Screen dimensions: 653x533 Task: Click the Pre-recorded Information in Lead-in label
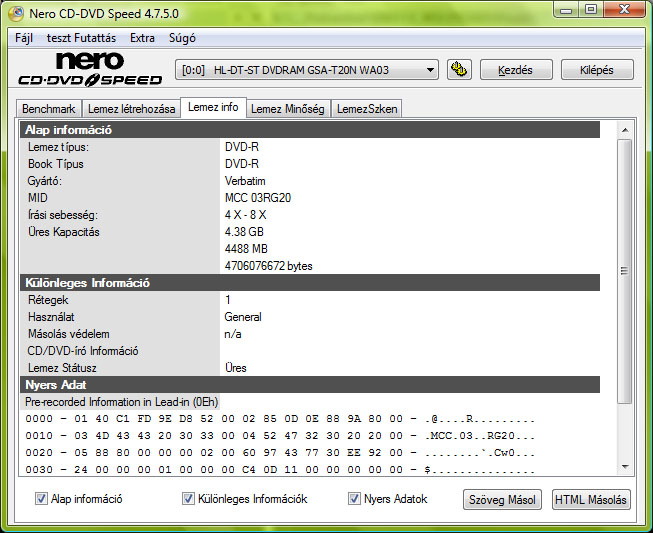point(121,402)
